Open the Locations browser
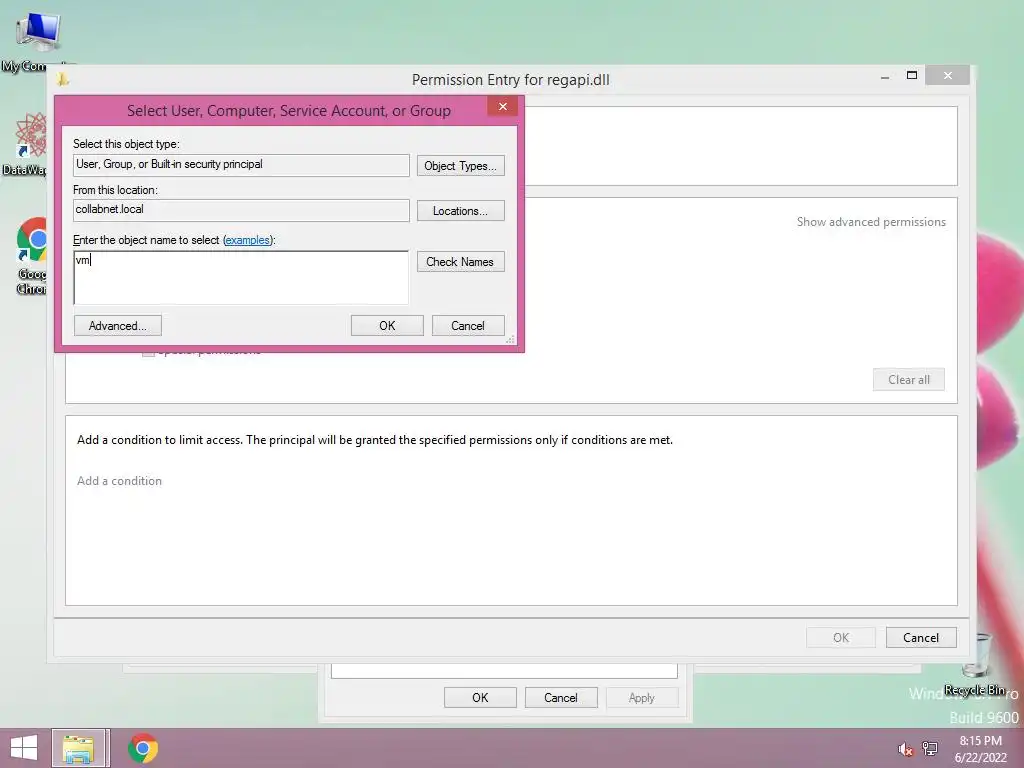 [x=460, y=211]
